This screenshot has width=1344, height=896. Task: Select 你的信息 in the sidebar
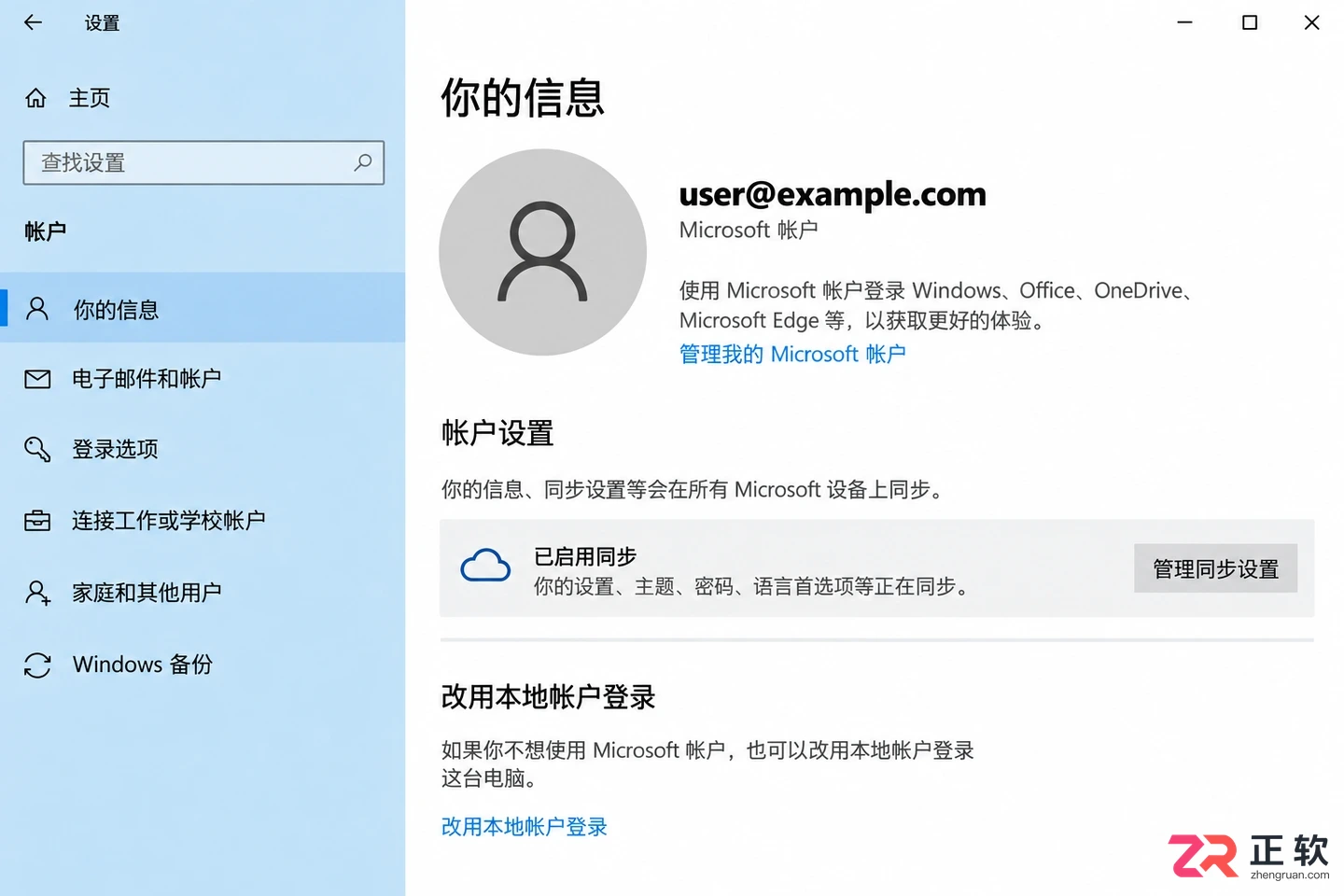(x=203, y=309)
